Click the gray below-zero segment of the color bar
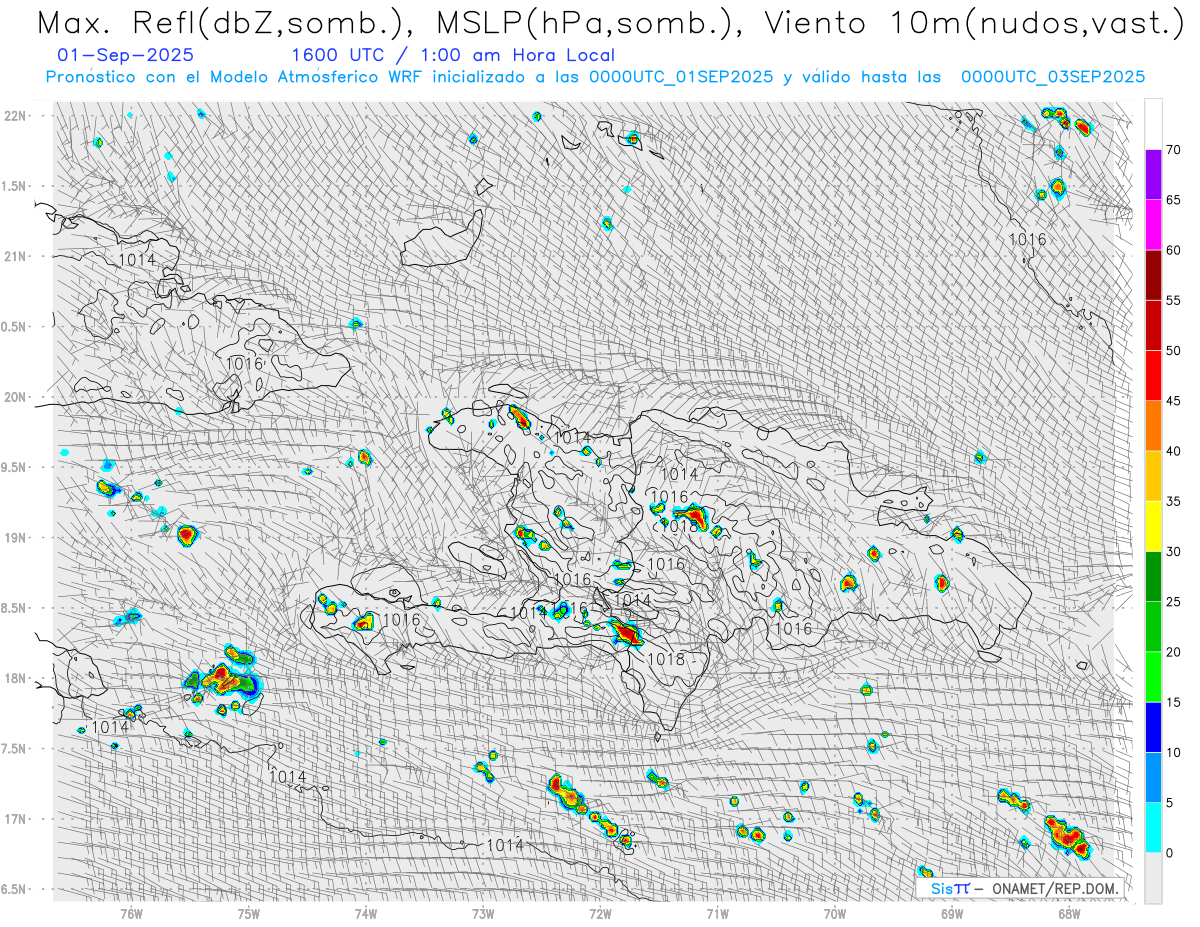The width and height of the screenshot is (1200, 927). [x=1153, y=877]
